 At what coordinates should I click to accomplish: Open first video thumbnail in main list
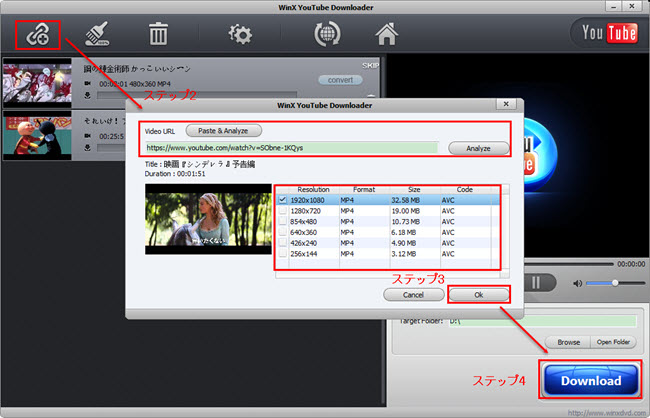click(37, 83)
